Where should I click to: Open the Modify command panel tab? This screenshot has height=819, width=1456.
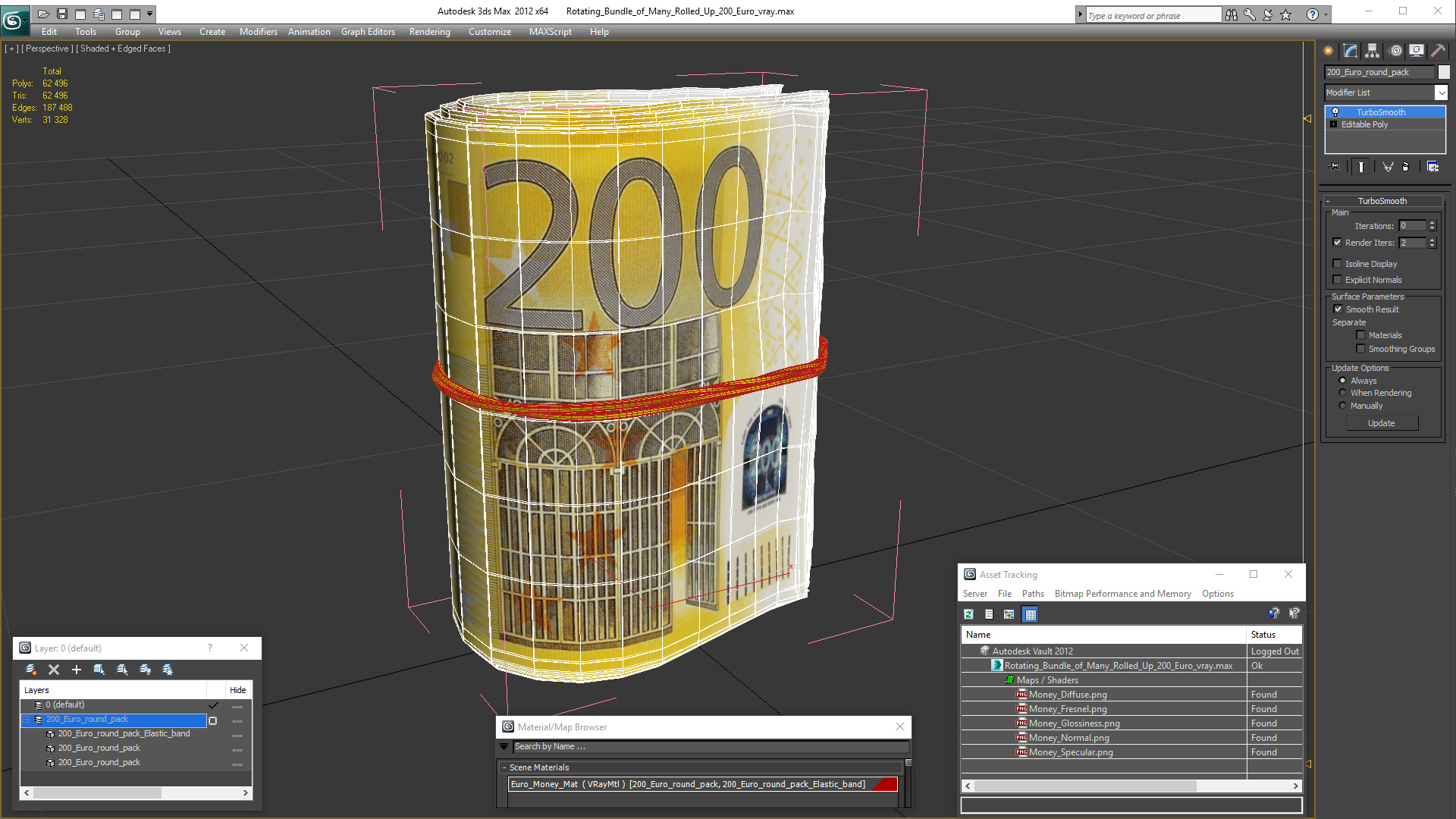pyautogui.click(x=1351, y=51)
